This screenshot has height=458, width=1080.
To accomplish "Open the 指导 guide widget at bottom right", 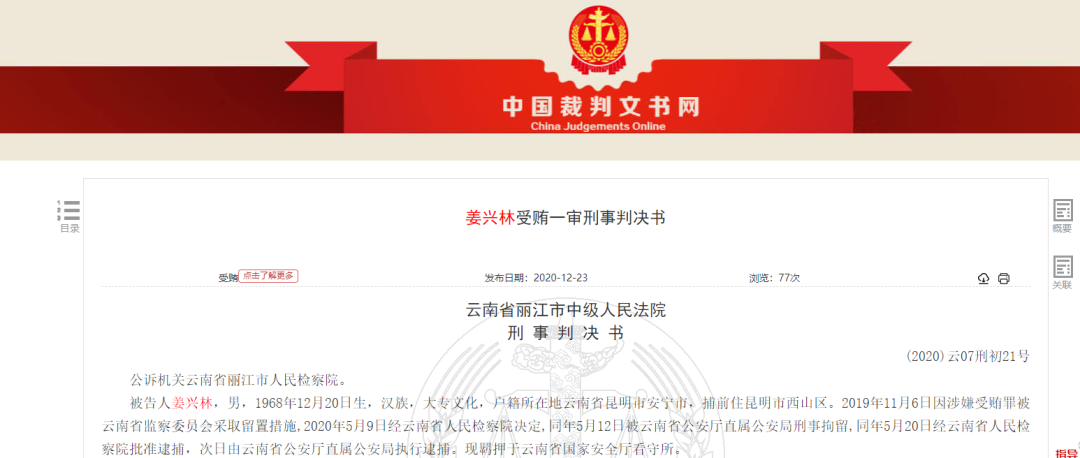I will tap(1066, 452).
